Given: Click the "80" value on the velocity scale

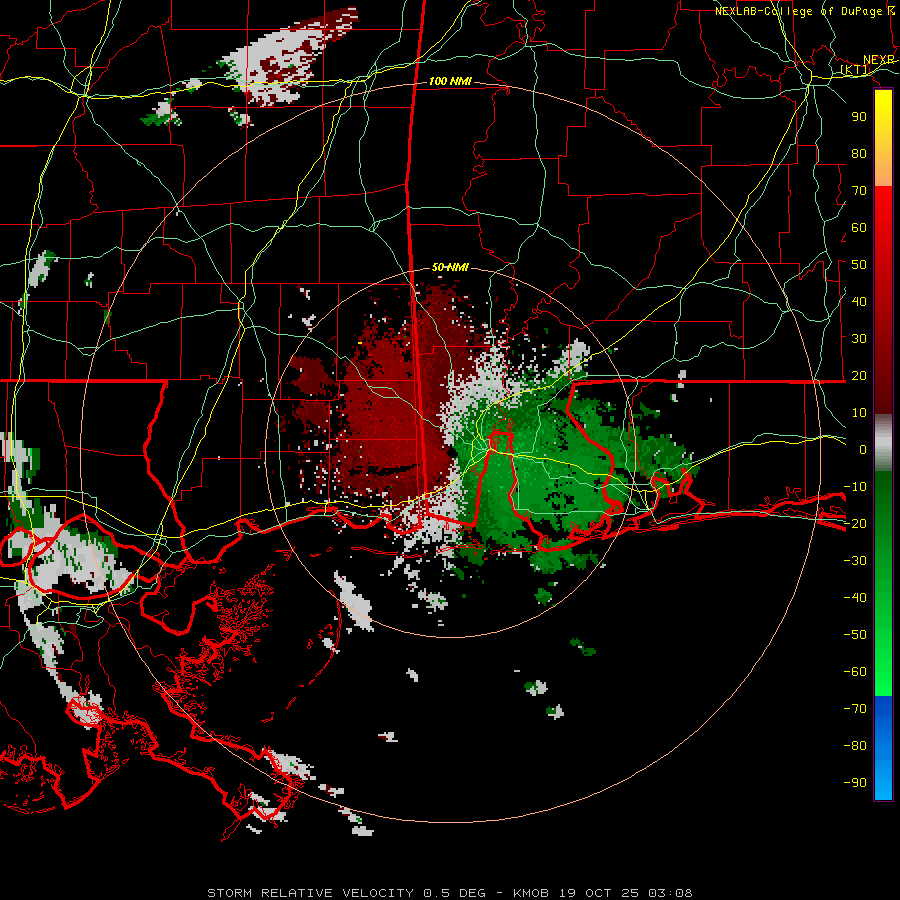Looking at the screenshot, I should tap(859, 154).
